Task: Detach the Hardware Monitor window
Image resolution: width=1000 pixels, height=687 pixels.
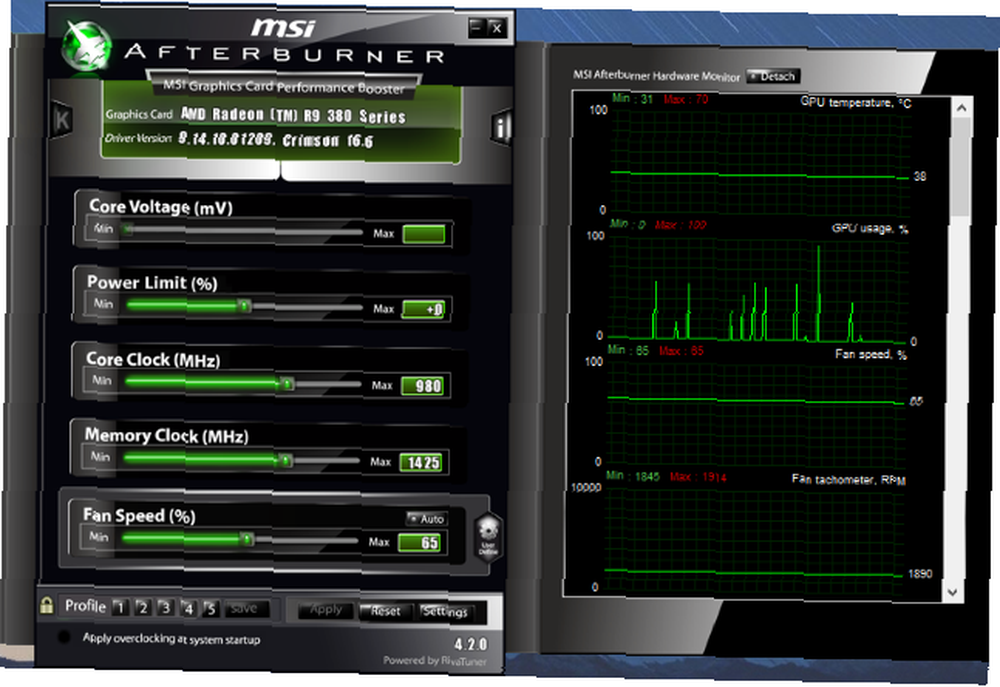Action: (x=773, y=77)
